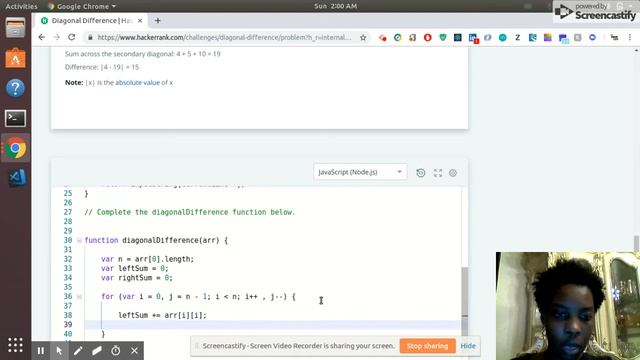The width and height of the screenshot is (640, 360).
Task: Open Ubuntu Software from the dock
Action: point(16,58)
